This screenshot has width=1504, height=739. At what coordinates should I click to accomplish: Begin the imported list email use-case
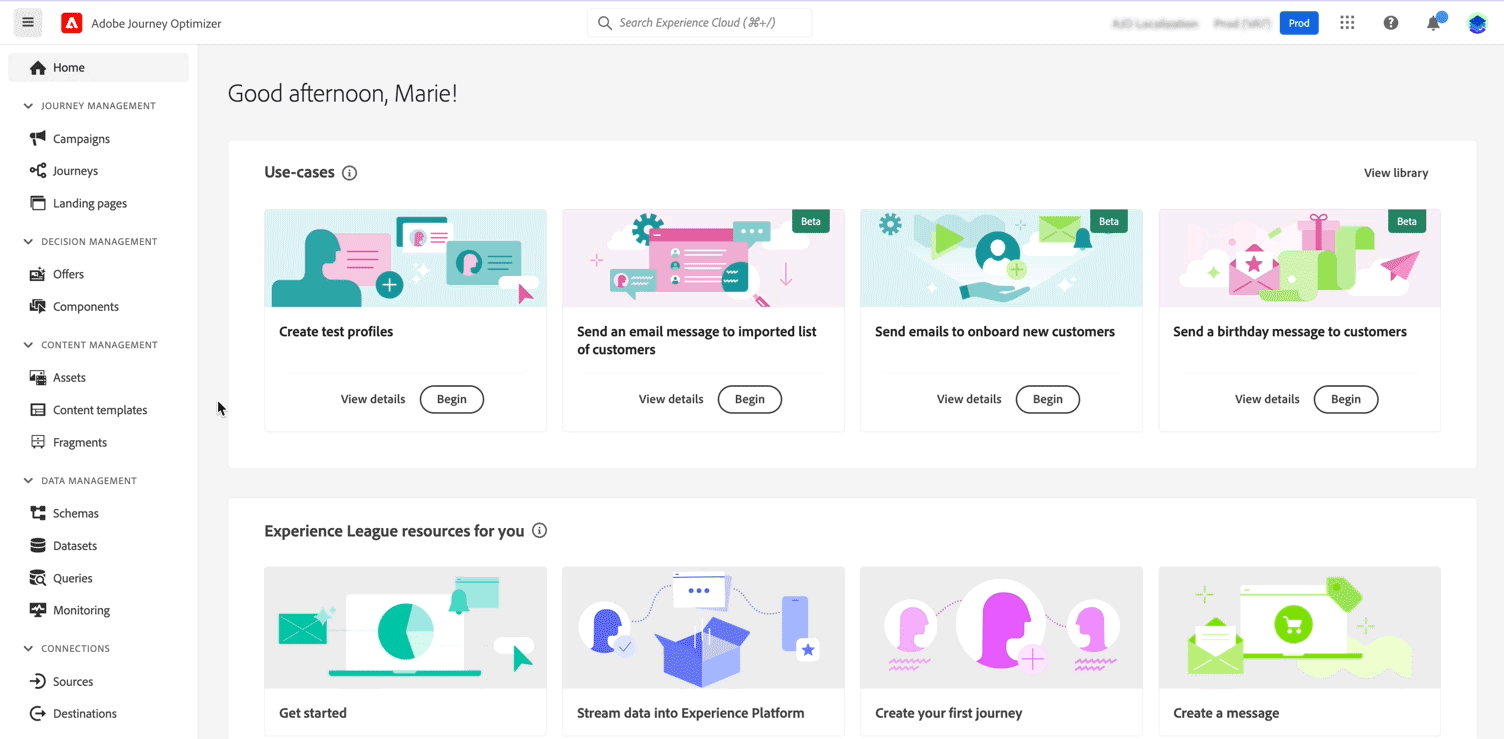pyautogui.click(x=750, y=399)
